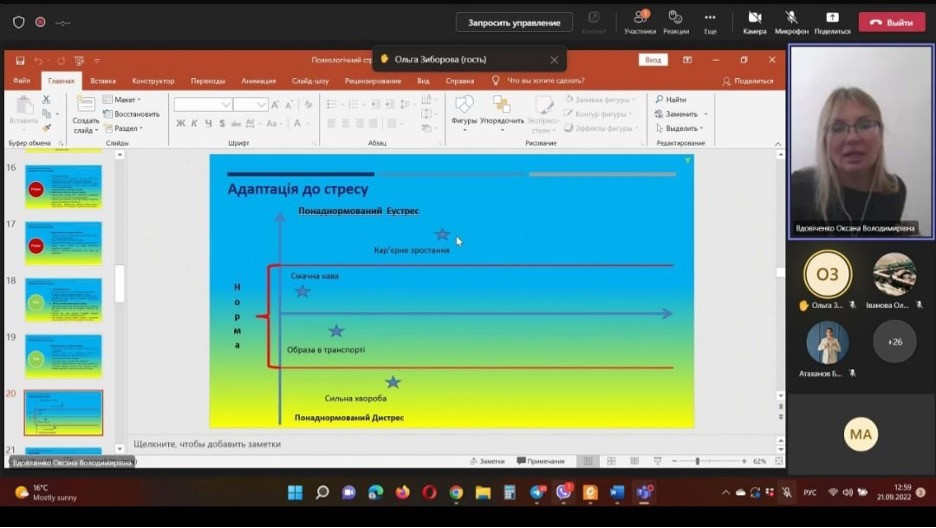Click Найти find button
The image size is (936, 528).
pyautogui.click(x=671, y=100)
